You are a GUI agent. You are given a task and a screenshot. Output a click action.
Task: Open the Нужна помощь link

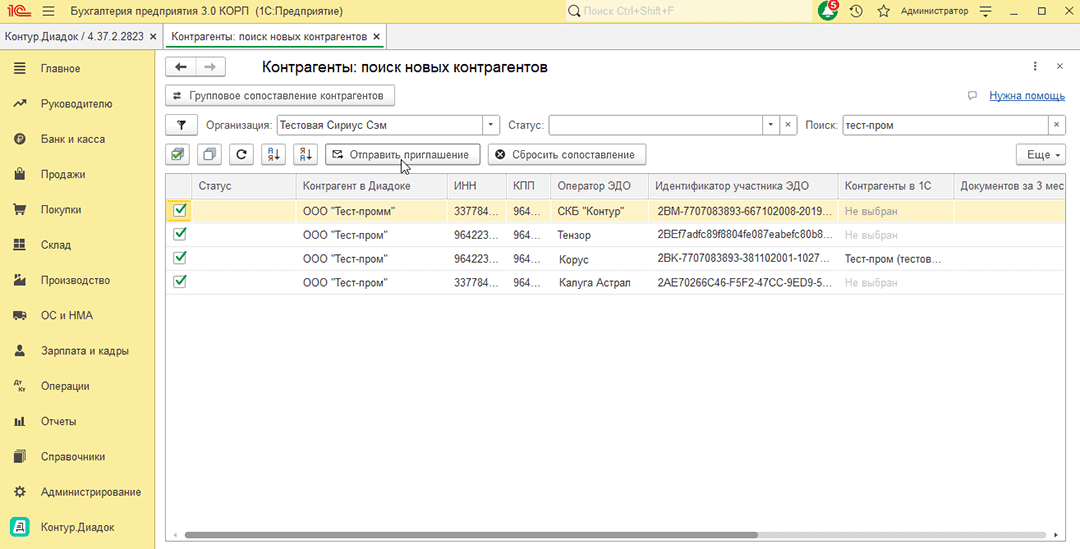[1027, 96]
